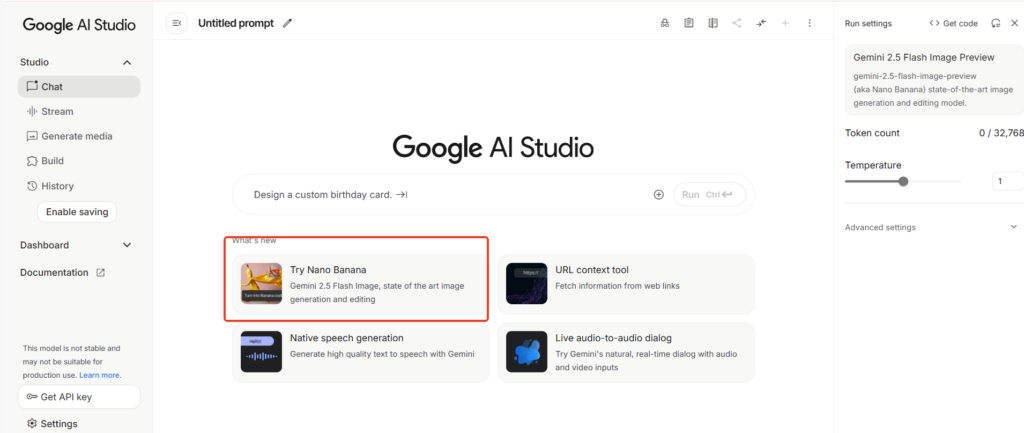Open the Live audio-to-audio dialog card
The image size is (1024, 433).
click(626, 352)
